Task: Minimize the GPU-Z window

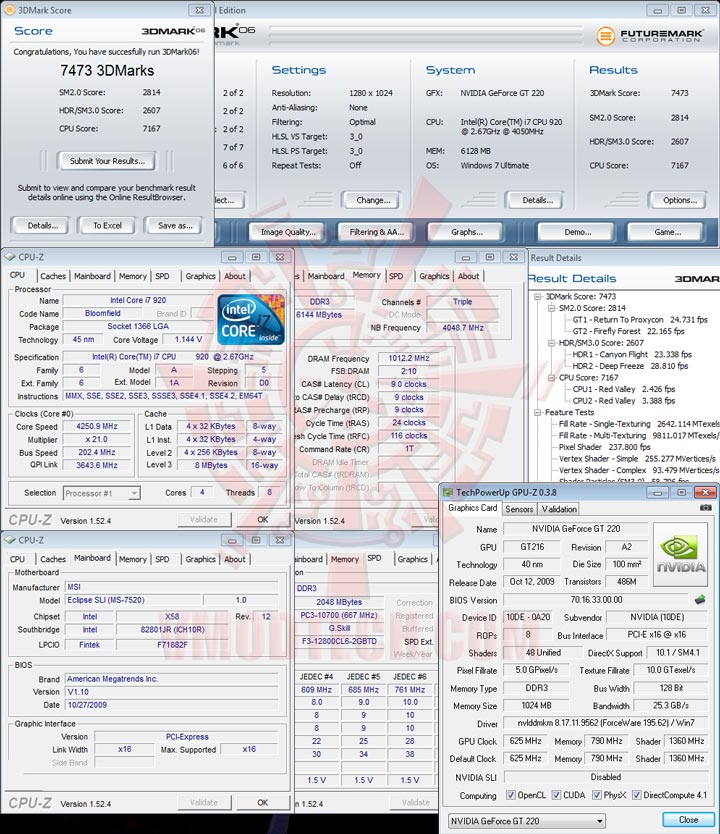Action: tap(657, 493)
